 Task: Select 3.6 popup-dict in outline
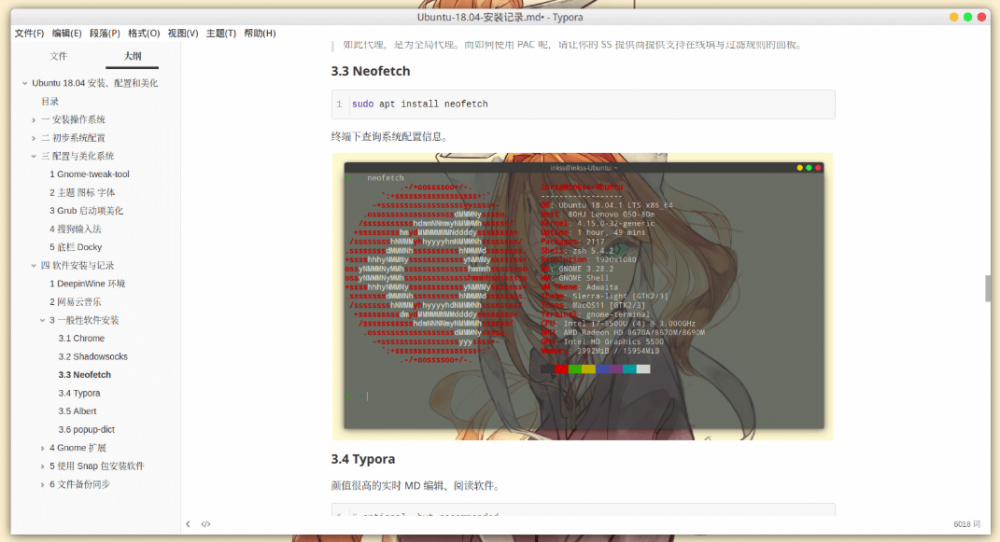(87, 430)
